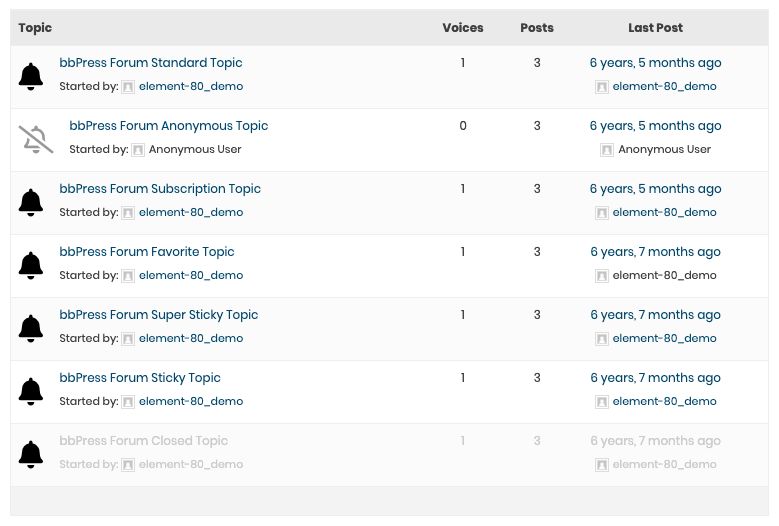Viewport: 779px width, 526px height.
Task: Open bbPress Forum Super Sticky Topic
Action: pyautogui.click(x=158, y=315)
